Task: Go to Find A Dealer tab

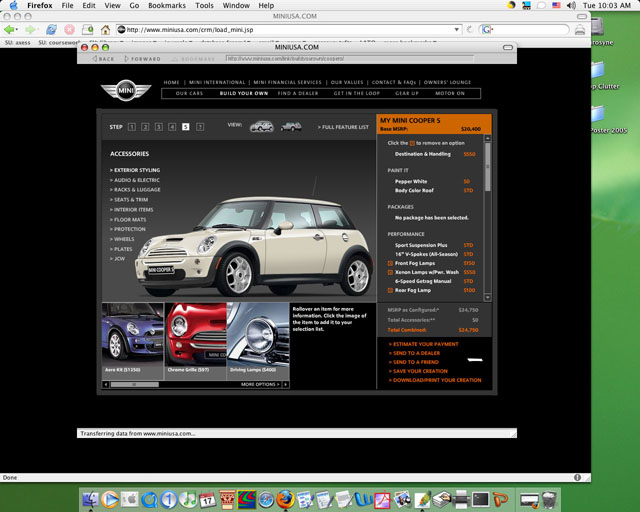Action: click(x=299, y=93)
